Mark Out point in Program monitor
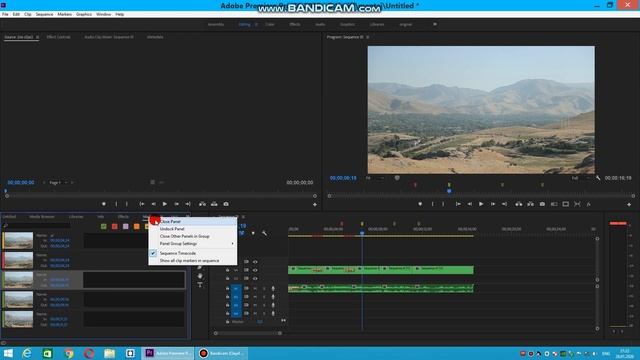640x360 pixels. [443, 204]
